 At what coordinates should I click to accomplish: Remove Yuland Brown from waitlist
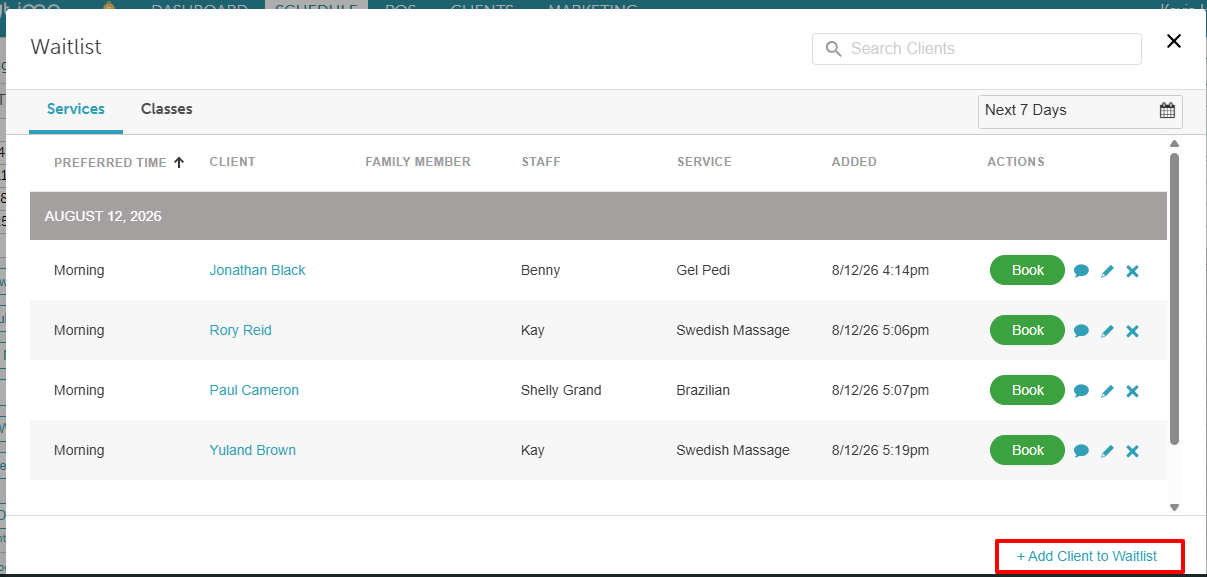click(1132, 451)
